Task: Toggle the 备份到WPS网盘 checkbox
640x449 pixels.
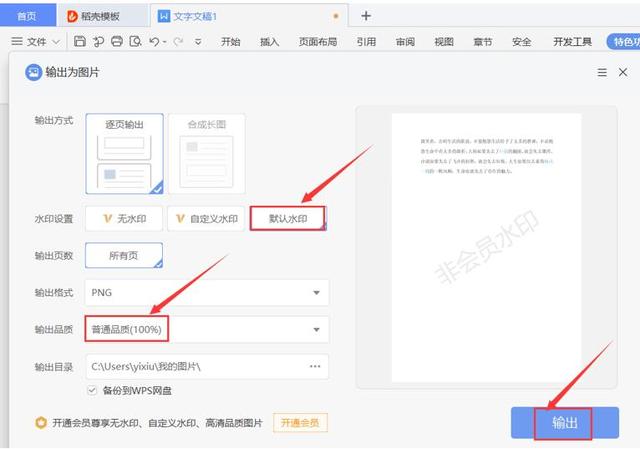Action: coord(93,390)
